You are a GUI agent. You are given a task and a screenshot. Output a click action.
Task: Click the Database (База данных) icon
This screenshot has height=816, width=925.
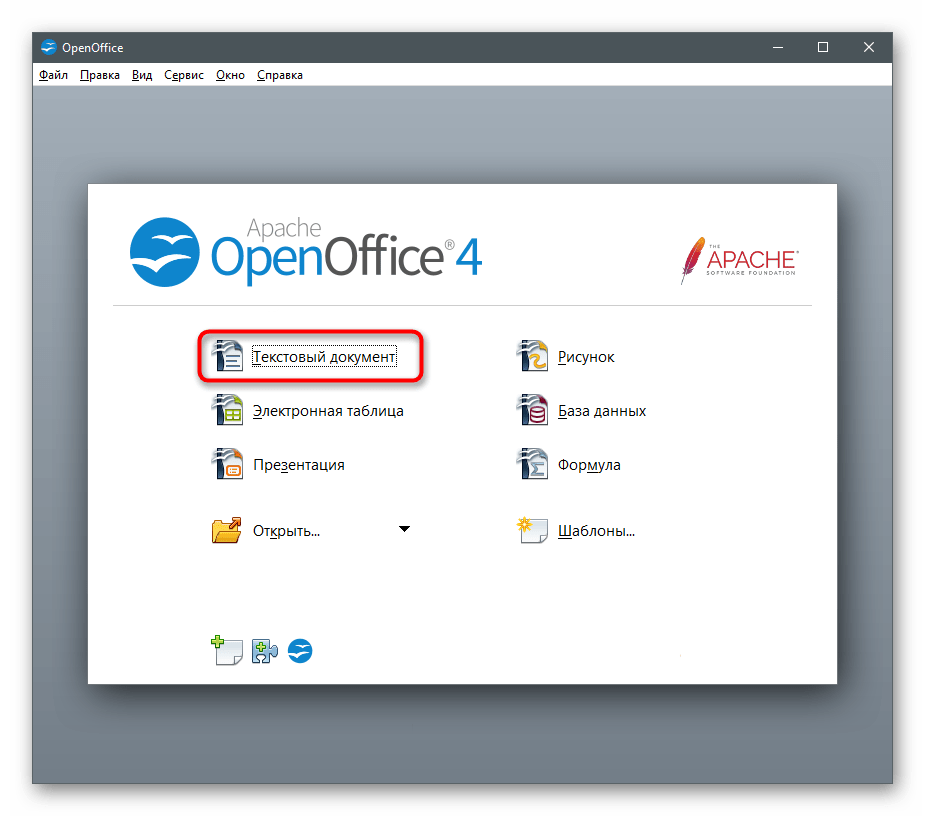click(x=533, y=410)
